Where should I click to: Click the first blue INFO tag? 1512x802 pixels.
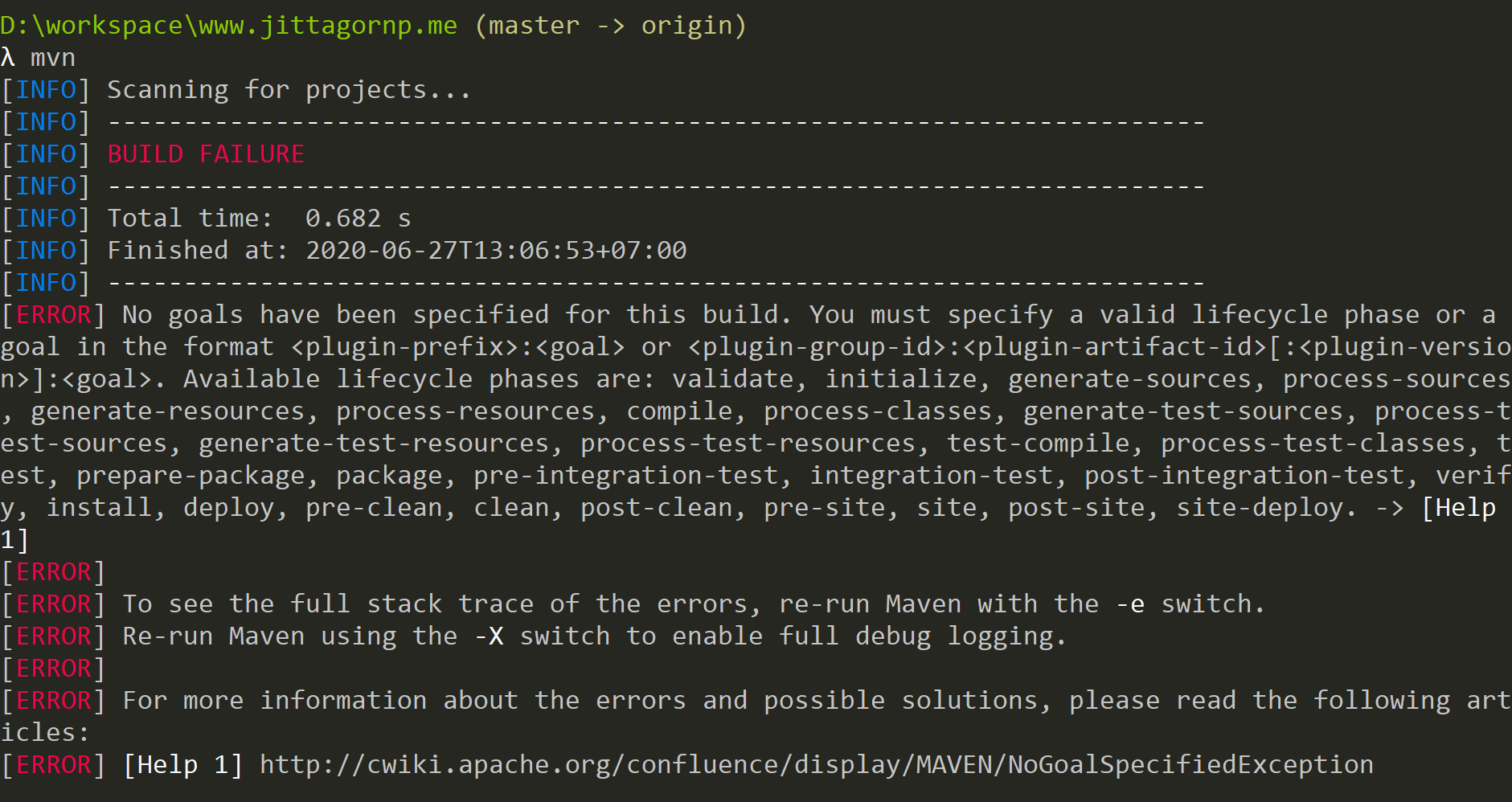click(x=46, y=89)
